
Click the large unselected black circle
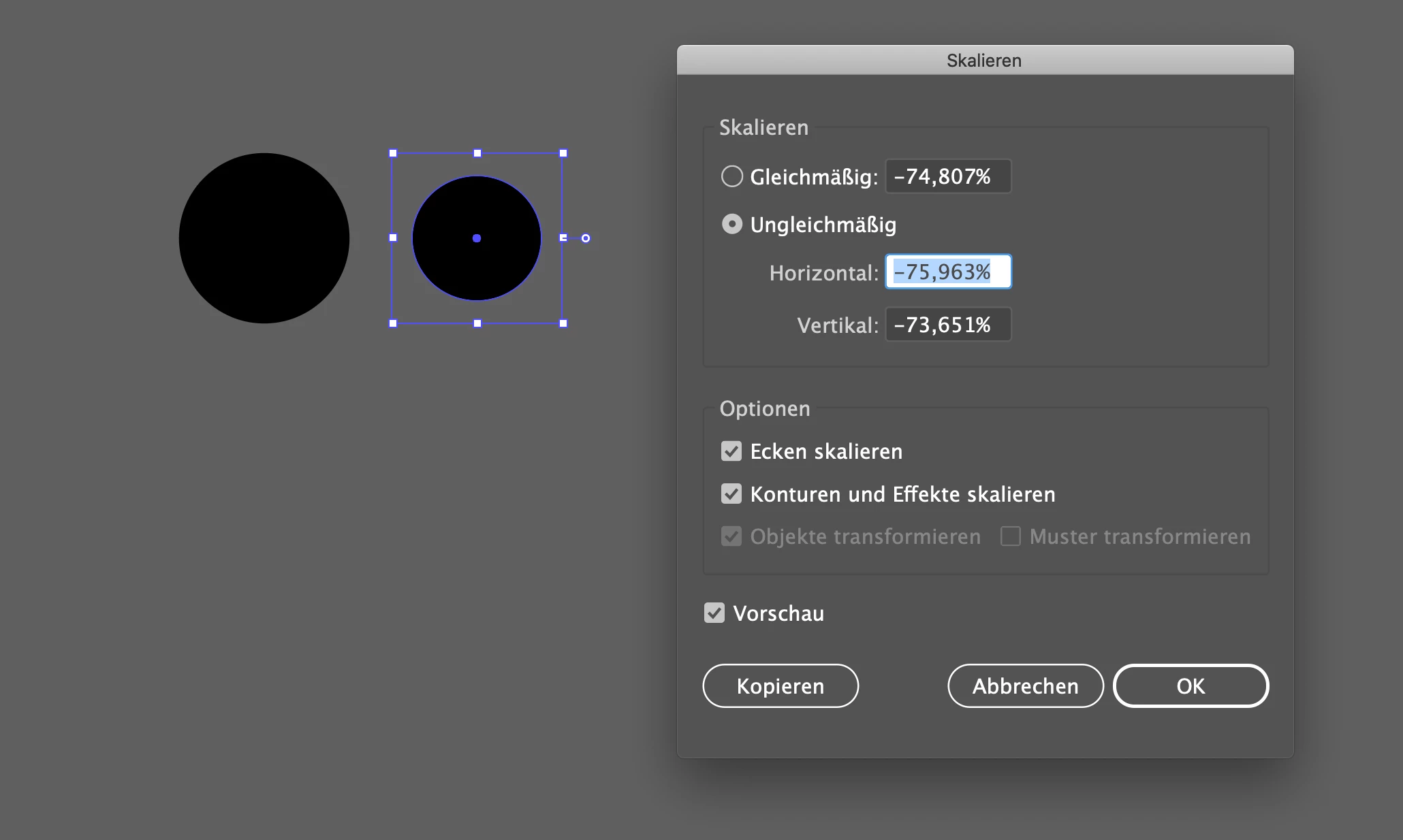[264, 238]
